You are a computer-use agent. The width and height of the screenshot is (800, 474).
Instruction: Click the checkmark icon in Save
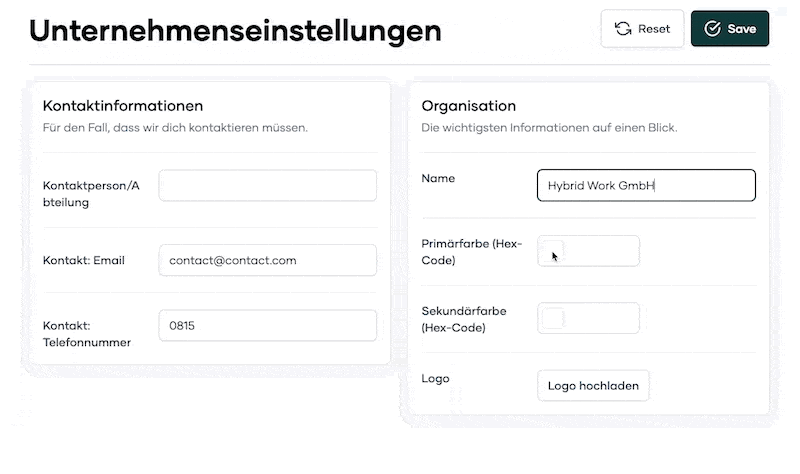pyautogui.click(x=712, y=29)
